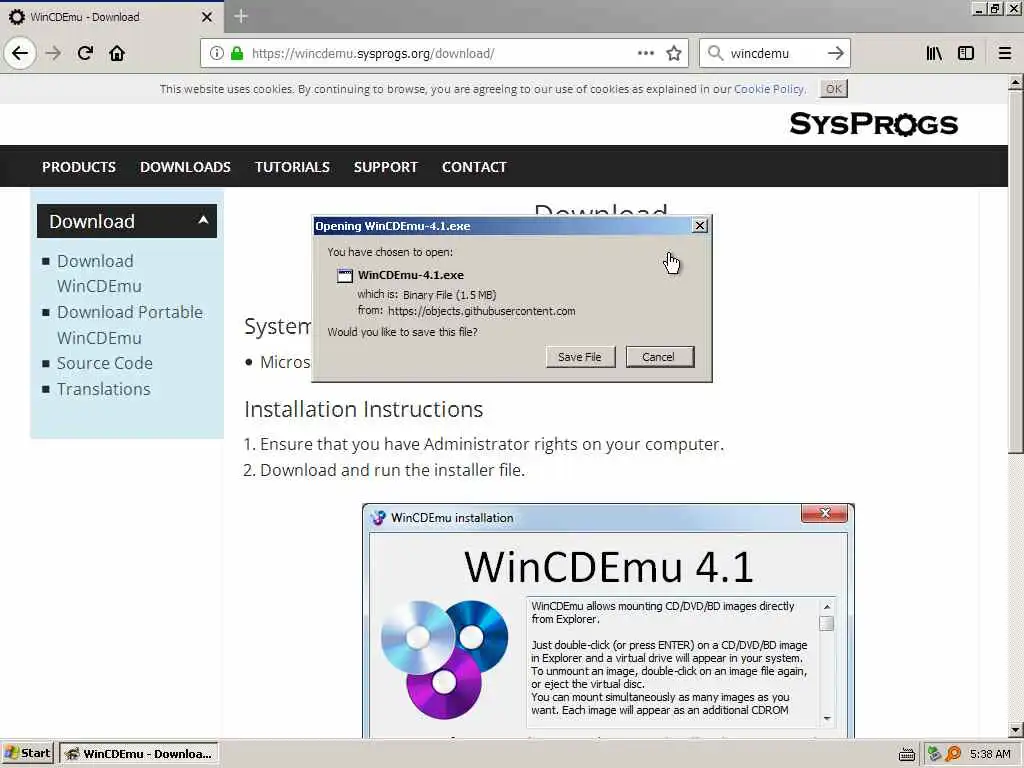Image resolution: width=1024 pixels, height=768 pixels.
Task: Click the SysProgs logo
Action: (873, 124)
